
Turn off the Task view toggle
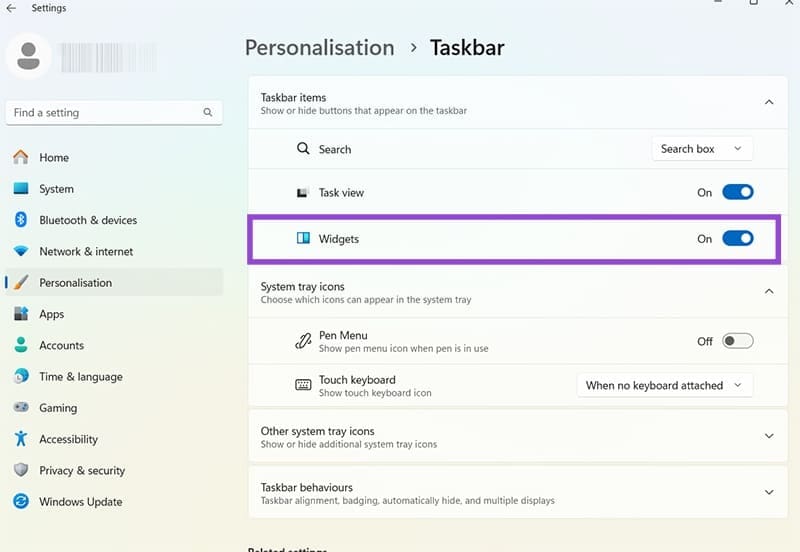(737, 192)
